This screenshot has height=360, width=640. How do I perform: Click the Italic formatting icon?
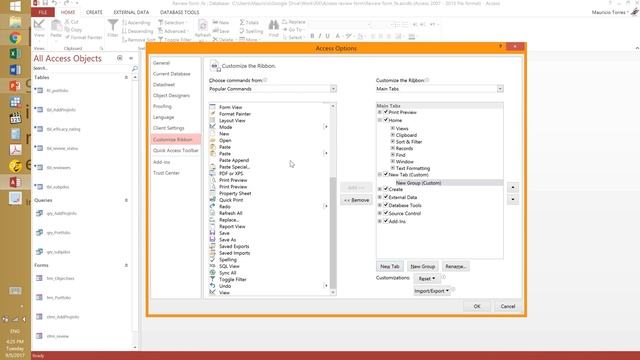320,36
